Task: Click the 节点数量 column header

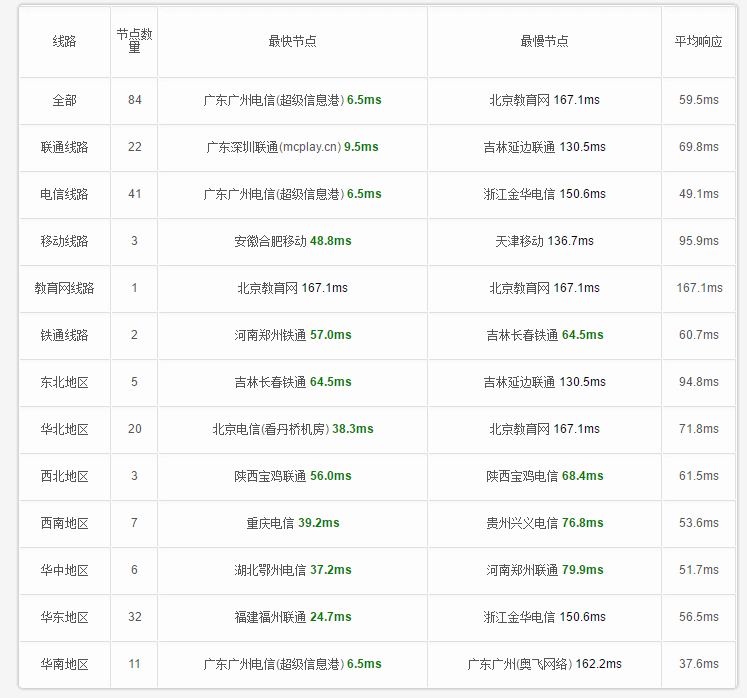Action: (x=134, y=40)
